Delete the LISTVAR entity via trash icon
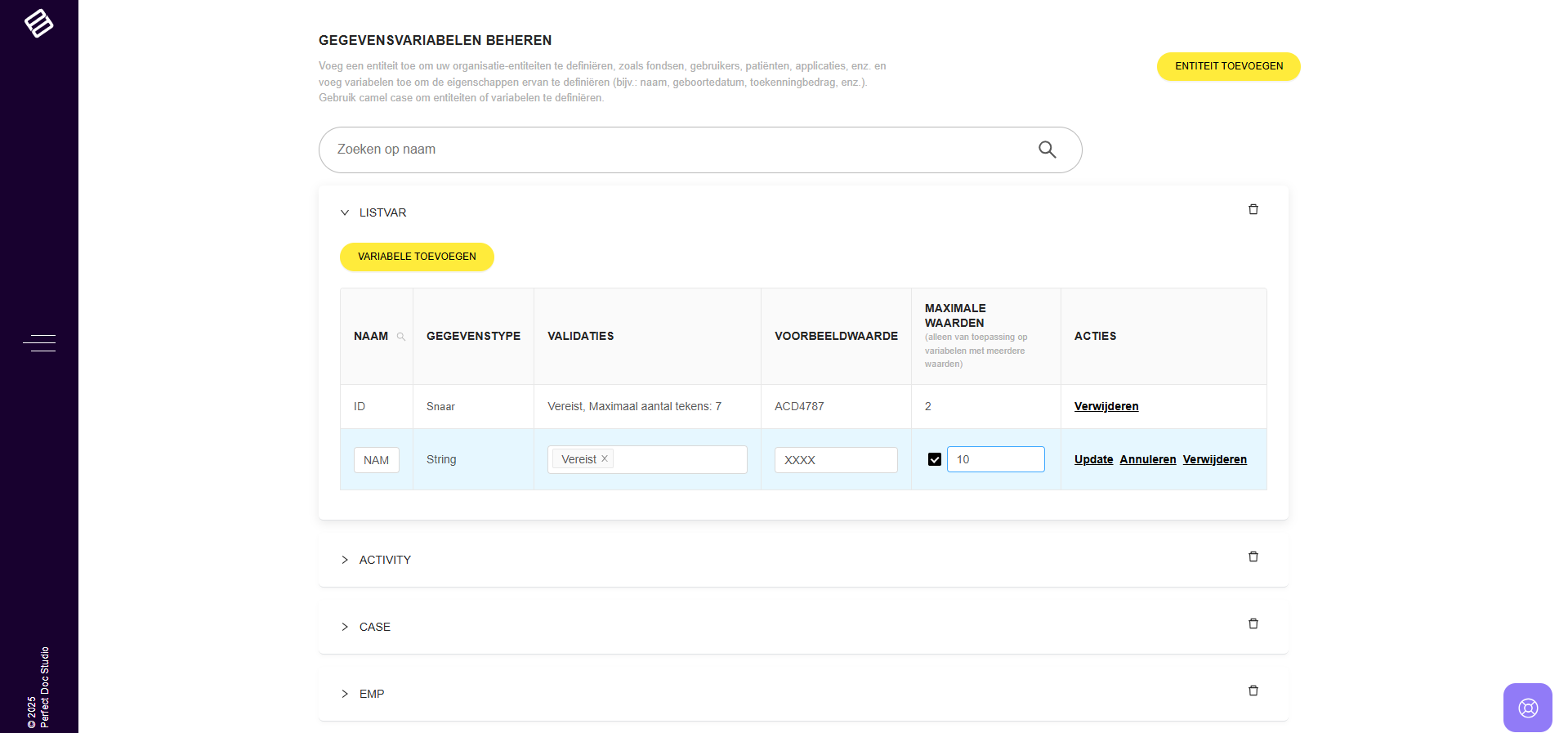The width and height of the screenshot is (1568, 733). [x=1253, y=210]
